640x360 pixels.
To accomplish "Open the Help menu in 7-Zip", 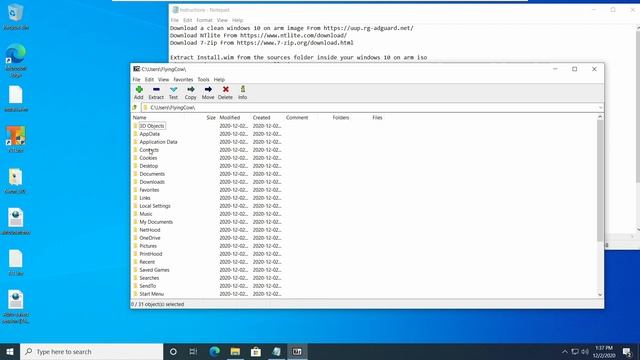I will 219,80.
